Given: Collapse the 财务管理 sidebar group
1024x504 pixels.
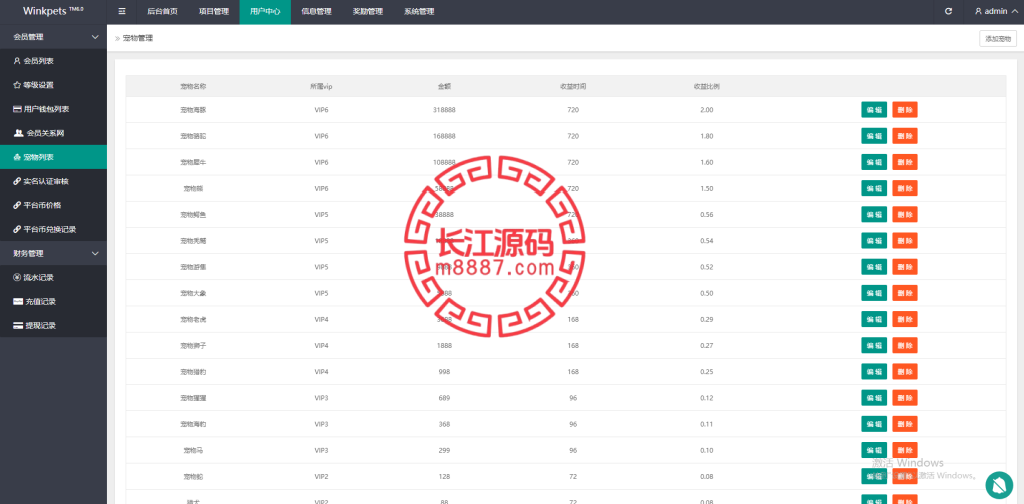Looking at the screenshot, I should tap(54, 253).
